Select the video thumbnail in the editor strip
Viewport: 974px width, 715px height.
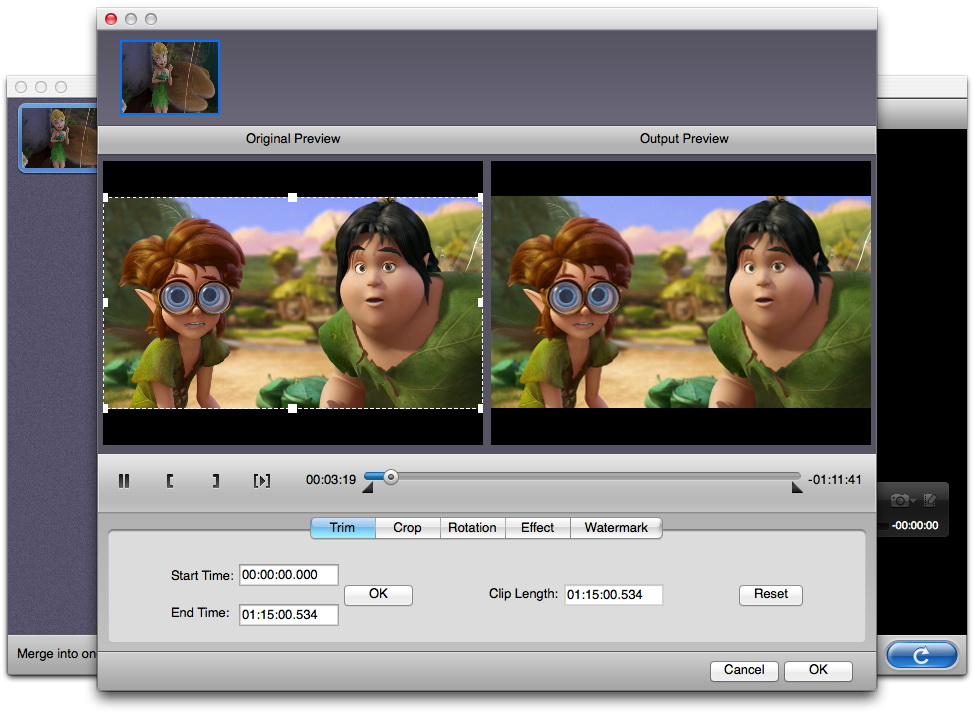[170, 78]
